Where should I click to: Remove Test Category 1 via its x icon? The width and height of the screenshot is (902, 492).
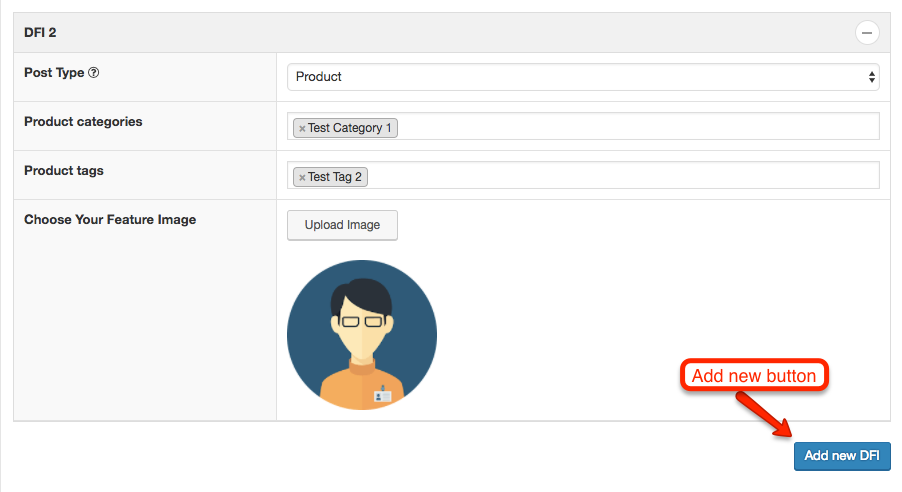302,128
